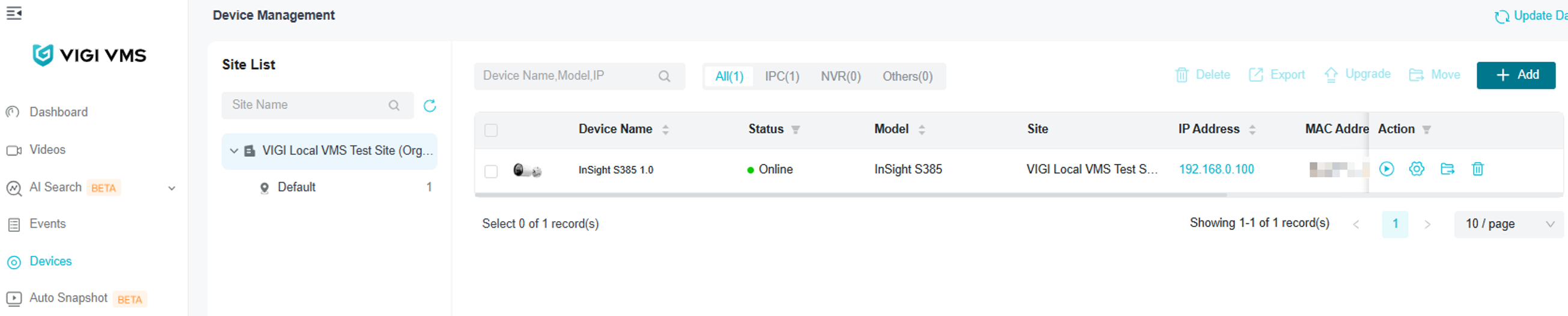Click the Delete button in toolbar
Image resolution: width=1568 pixels, height=316 pixels.
click(1202, 75)
